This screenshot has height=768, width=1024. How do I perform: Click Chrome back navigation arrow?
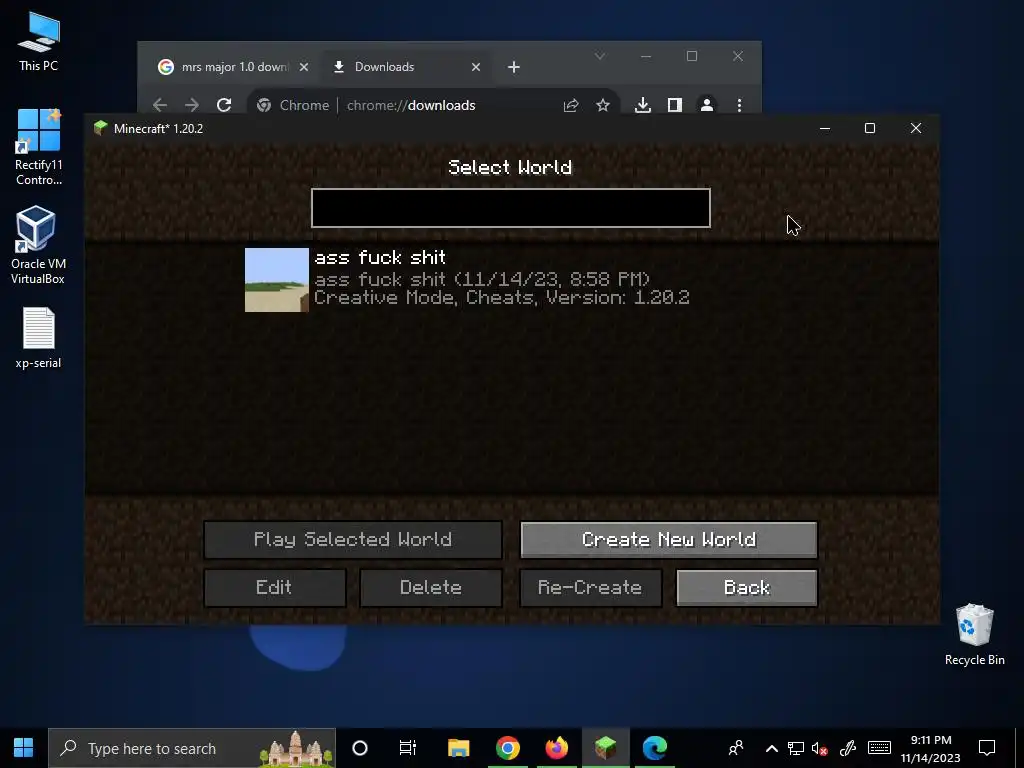click(x=160, y=105)
